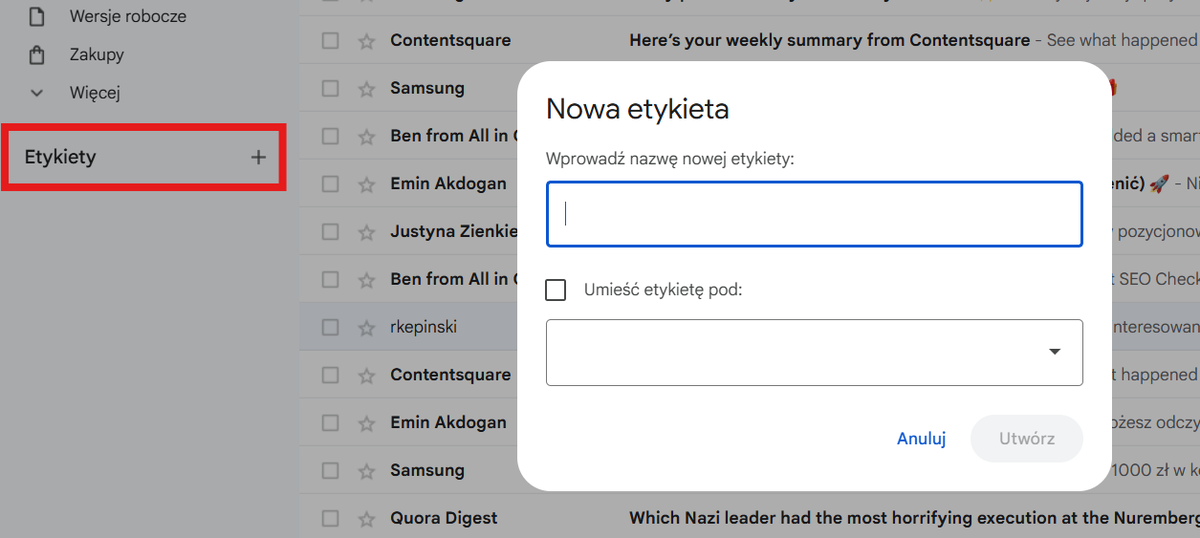Select the rkepinski email checkbox
The height and width of the screenshot is (538, 1200).
pyautogui.click(x=330, y=327)
